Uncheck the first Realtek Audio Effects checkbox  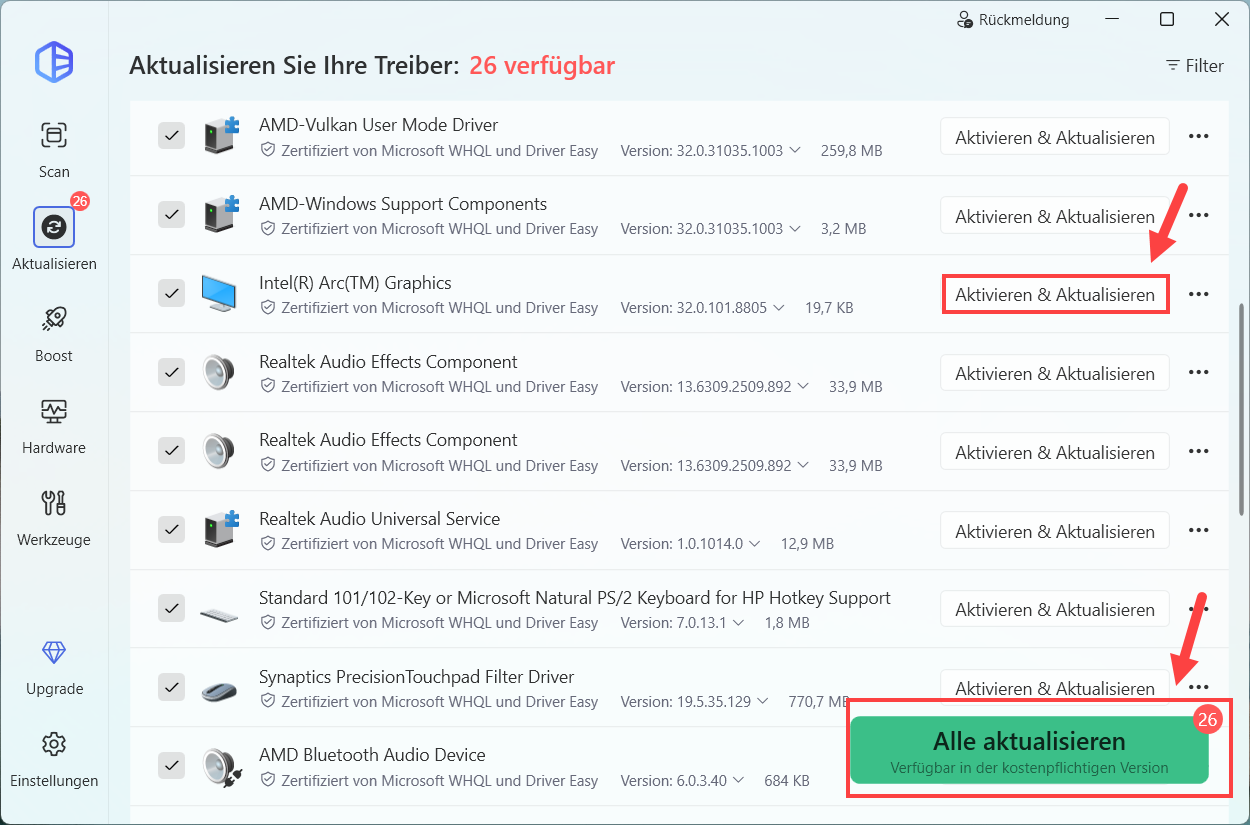point(172,372)
